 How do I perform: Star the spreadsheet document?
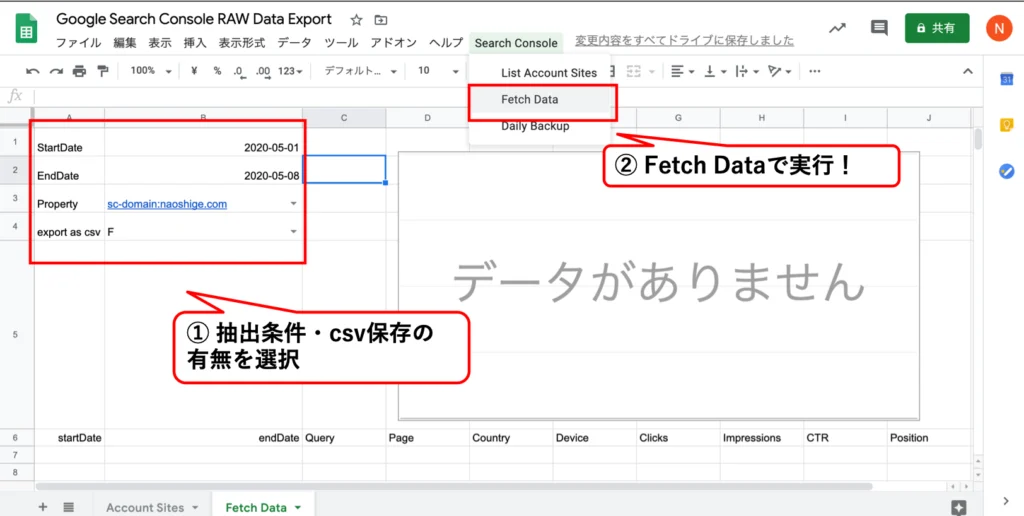tap(356, 20)
